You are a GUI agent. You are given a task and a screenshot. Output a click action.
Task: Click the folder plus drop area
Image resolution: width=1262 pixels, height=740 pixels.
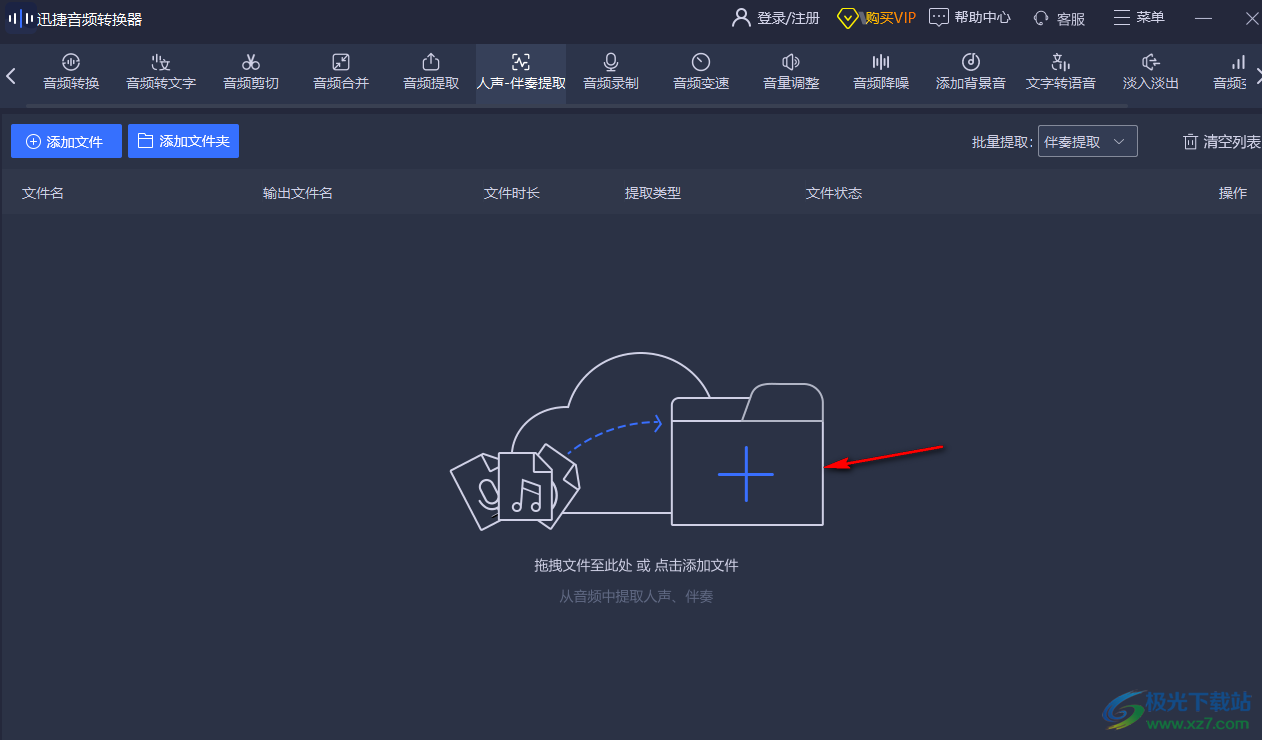746,473
